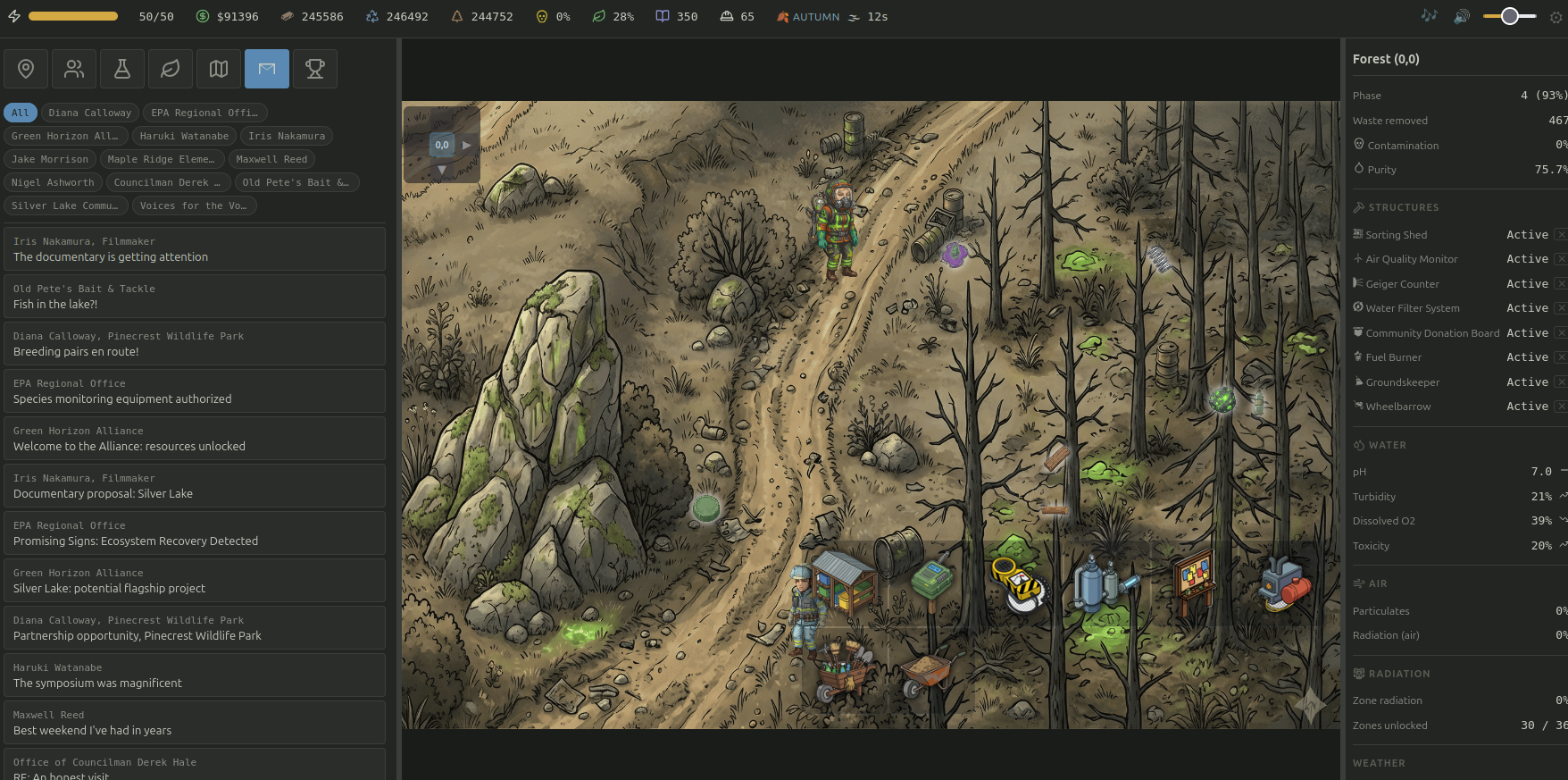The image size is (1568, 780).
Task: Filter messages by Iris Nakamura
Action: pyautogui.click(x=287, y=136)
